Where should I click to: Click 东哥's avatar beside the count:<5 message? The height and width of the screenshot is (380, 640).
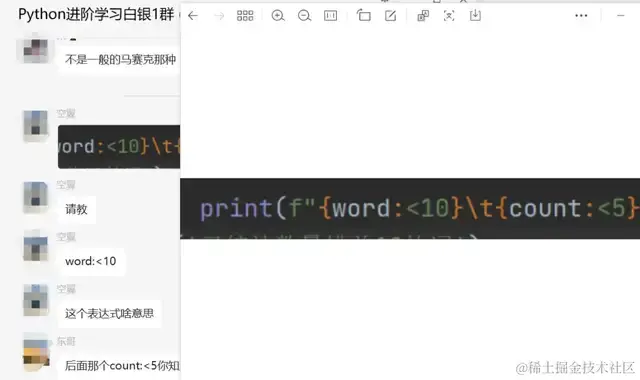[36, 353]
